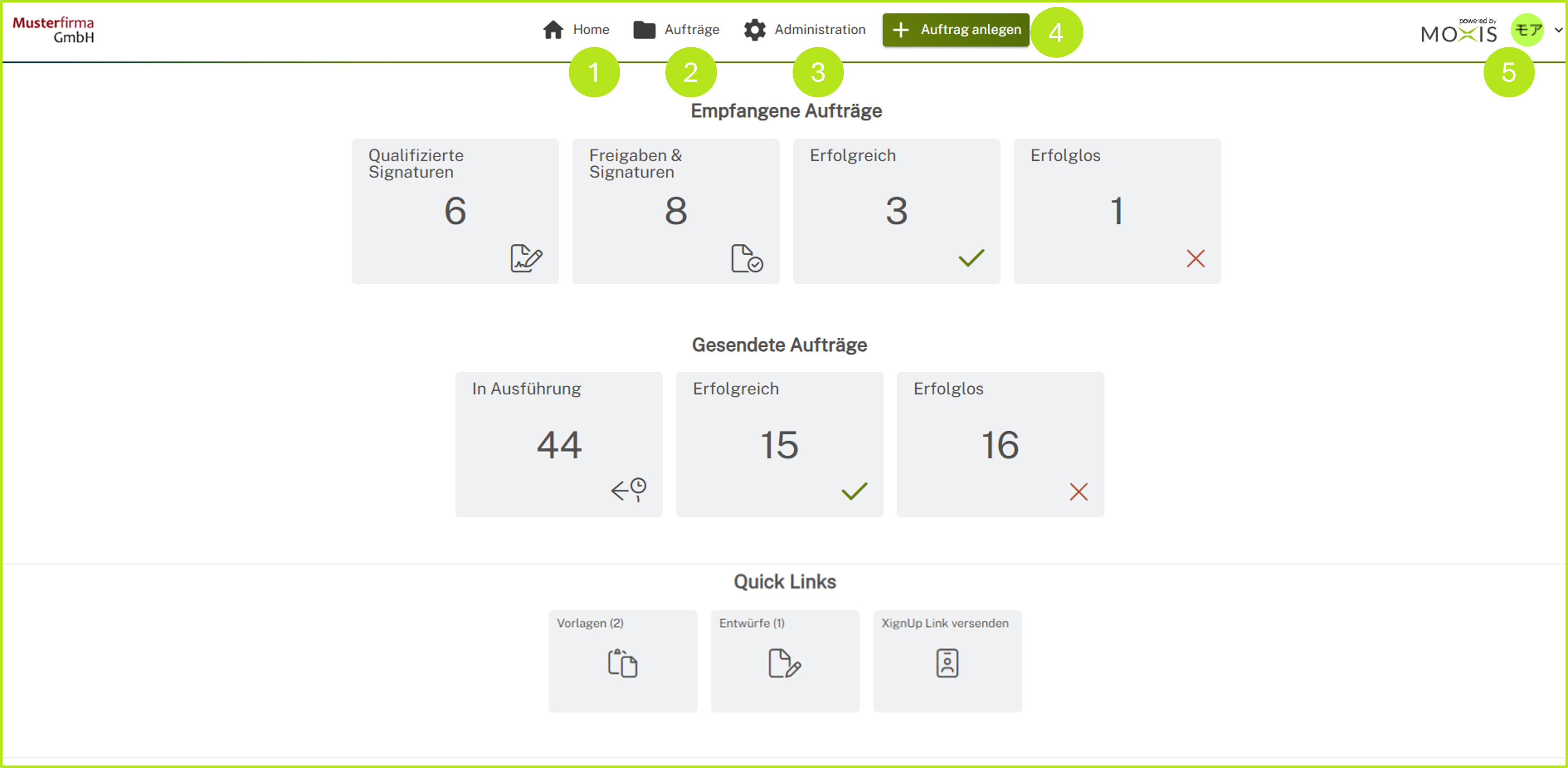Open the XignUp Link versenden quick link
1568x768 pixels.
[x=947, y=660]
